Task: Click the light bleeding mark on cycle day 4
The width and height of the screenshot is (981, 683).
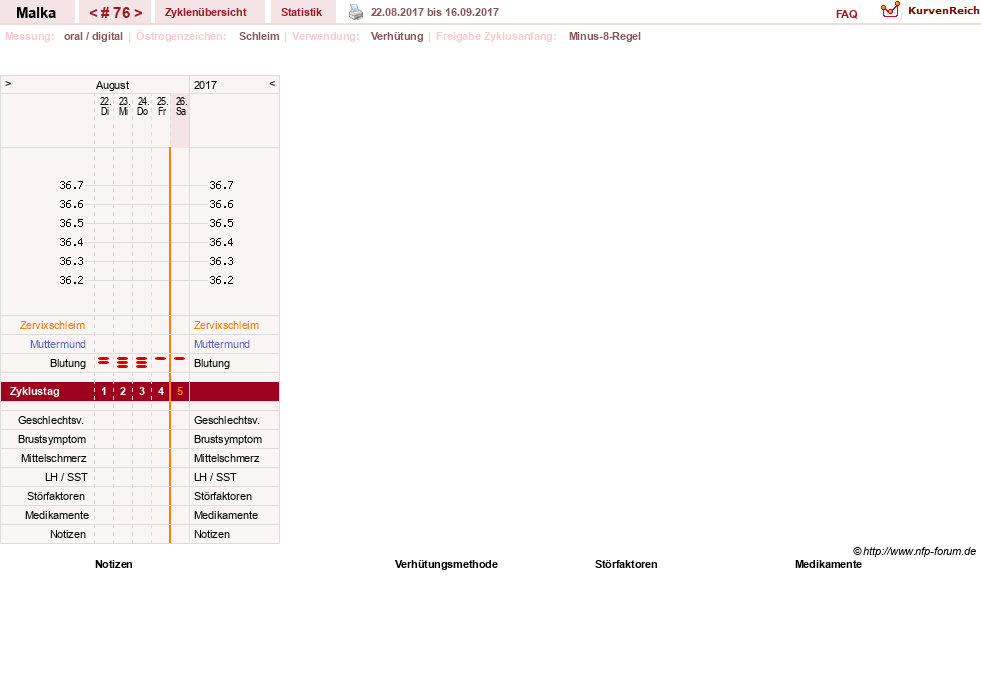Action: (161, 358)
